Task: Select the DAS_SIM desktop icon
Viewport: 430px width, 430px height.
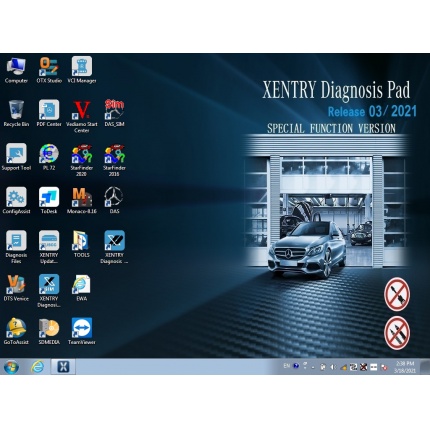Action: click(114, 113)
